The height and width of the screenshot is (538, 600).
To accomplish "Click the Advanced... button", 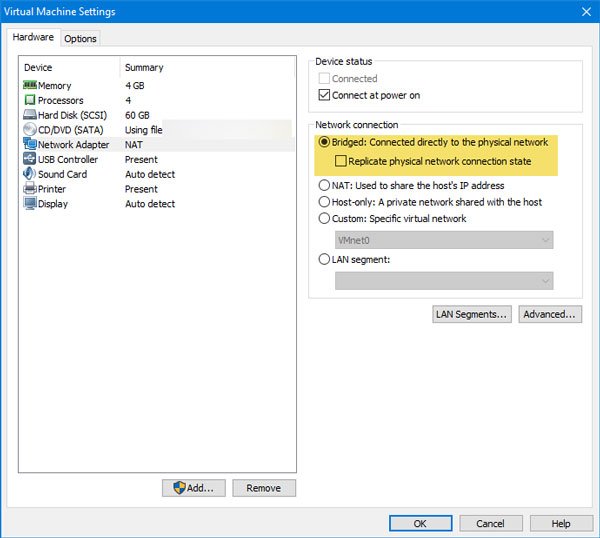I will click(550, 314).
